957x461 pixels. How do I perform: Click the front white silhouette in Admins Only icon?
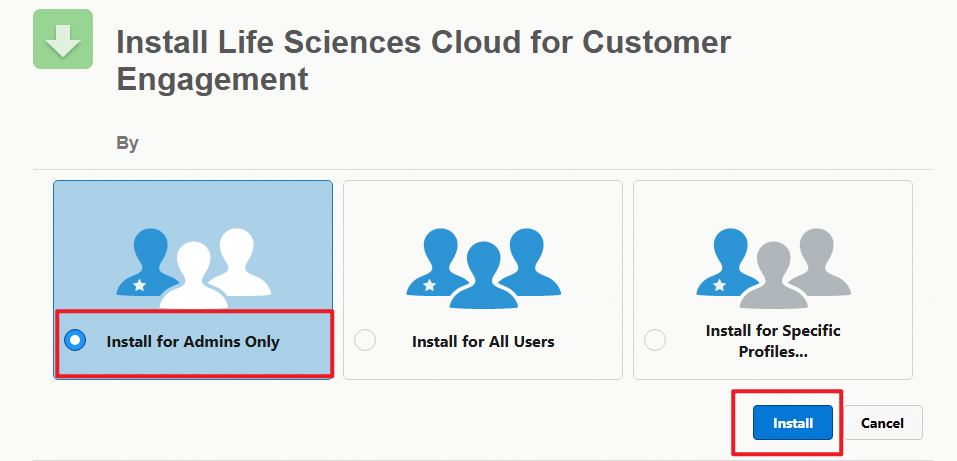pos(193,275)
